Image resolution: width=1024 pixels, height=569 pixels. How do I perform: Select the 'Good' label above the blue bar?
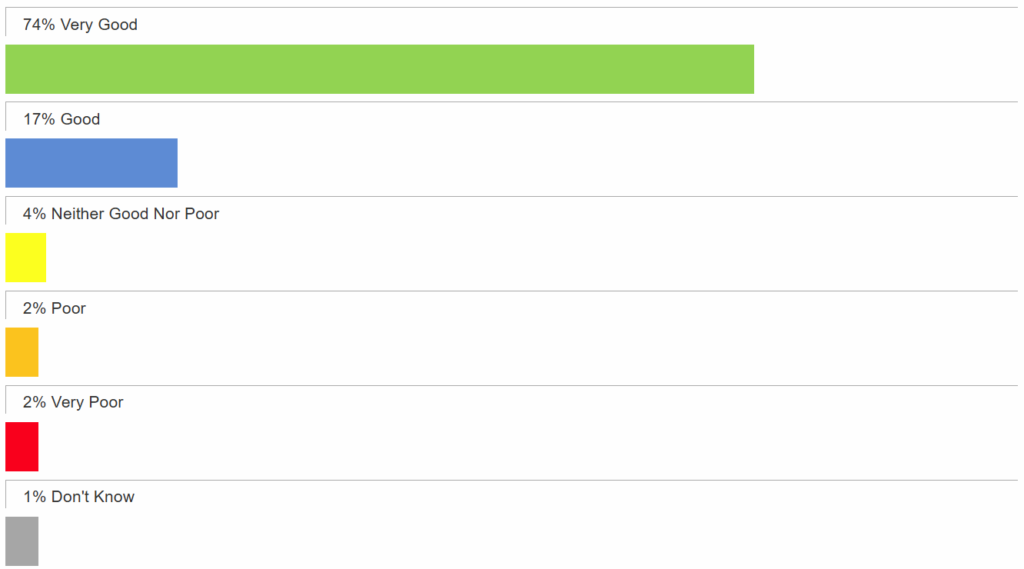pos(80,119)
